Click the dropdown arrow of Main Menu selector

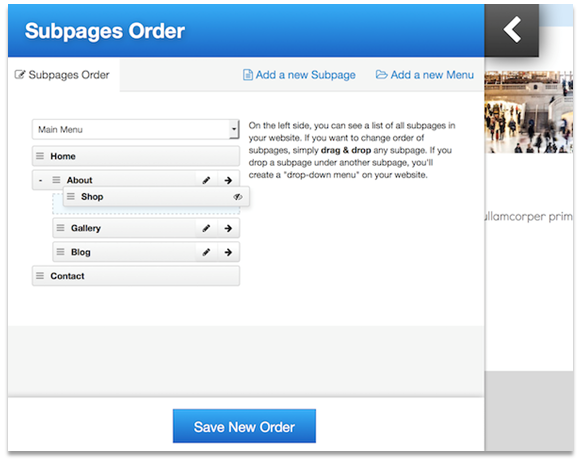[x=234, y=129]
